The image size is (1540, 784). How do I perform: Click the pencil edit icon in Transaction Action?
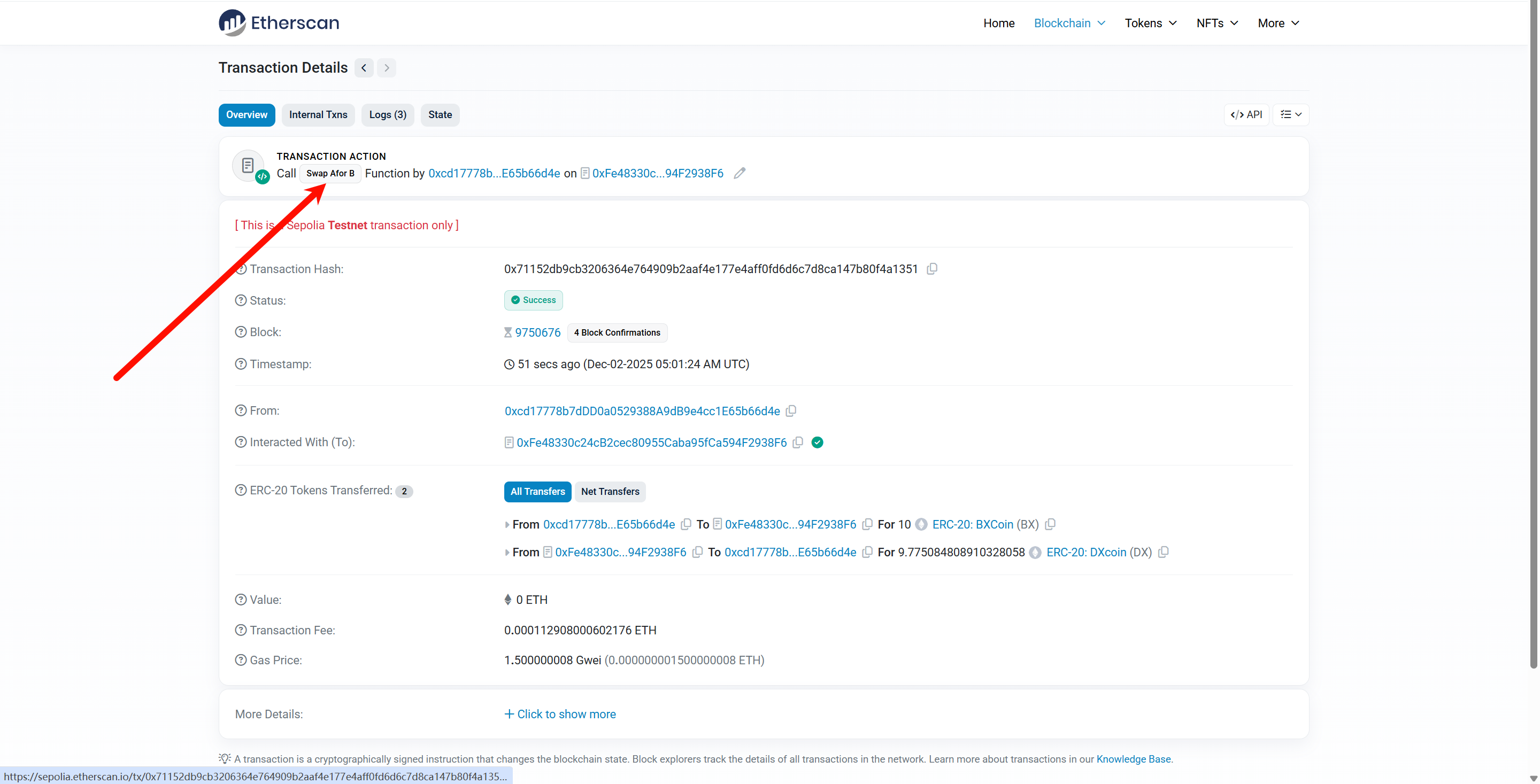tap(740, 173)
